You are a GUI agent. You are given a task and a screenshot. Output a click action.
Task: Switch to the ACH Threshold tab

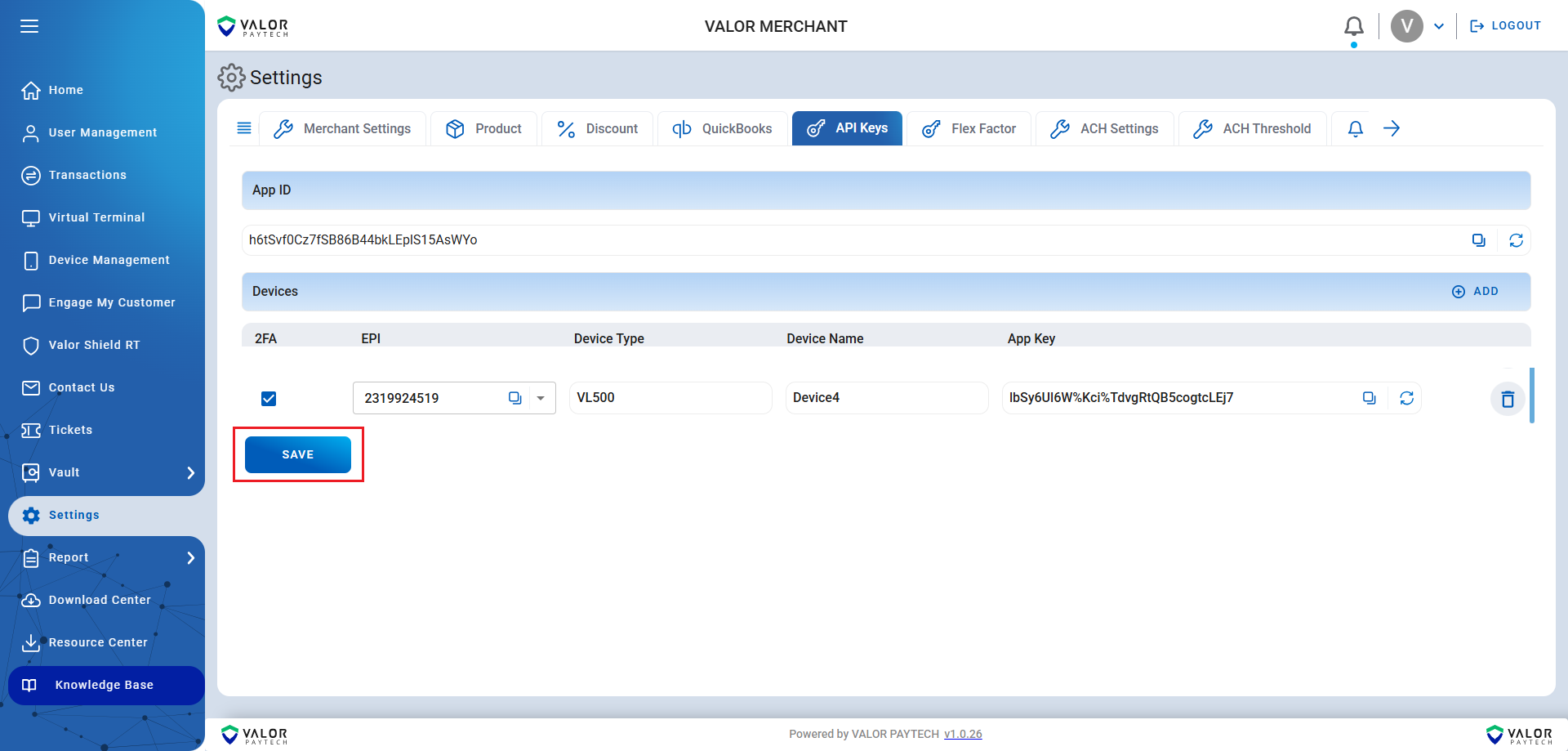coord(1252,128)
